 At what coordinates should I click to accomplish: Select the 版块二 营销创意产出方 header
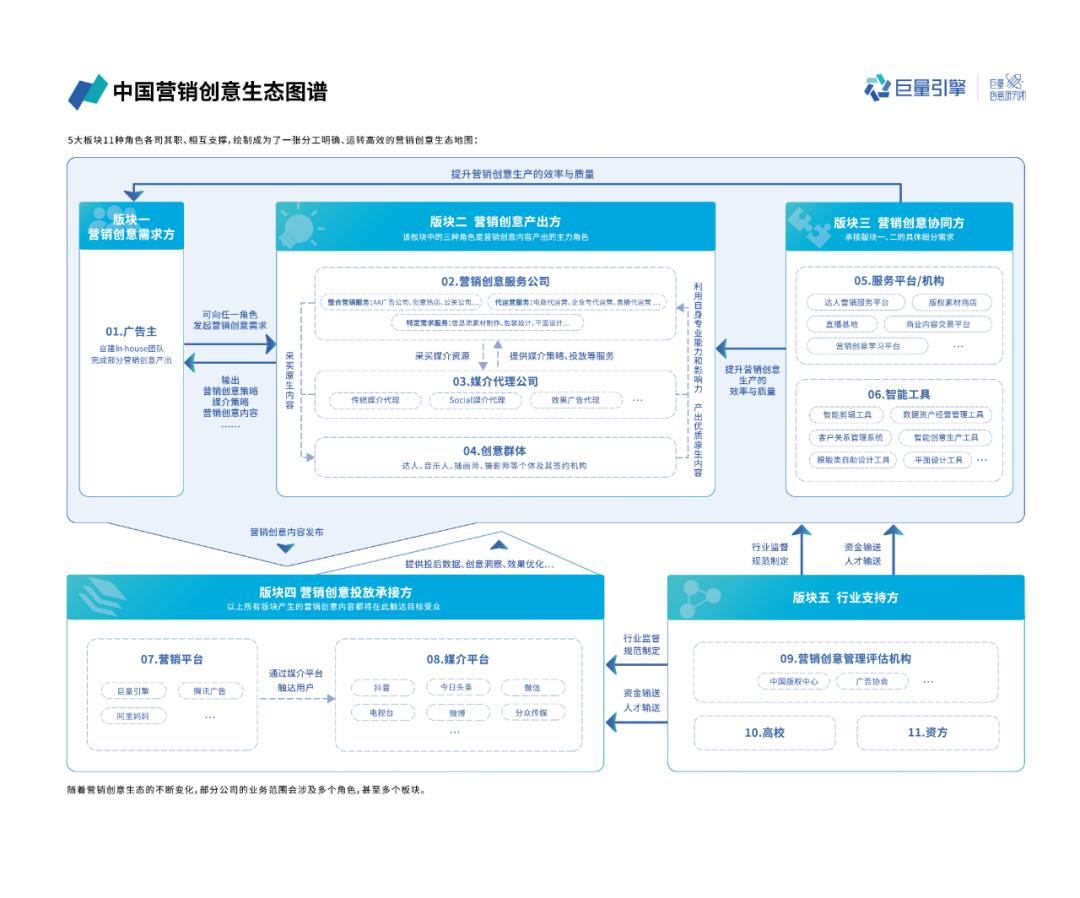495,227
